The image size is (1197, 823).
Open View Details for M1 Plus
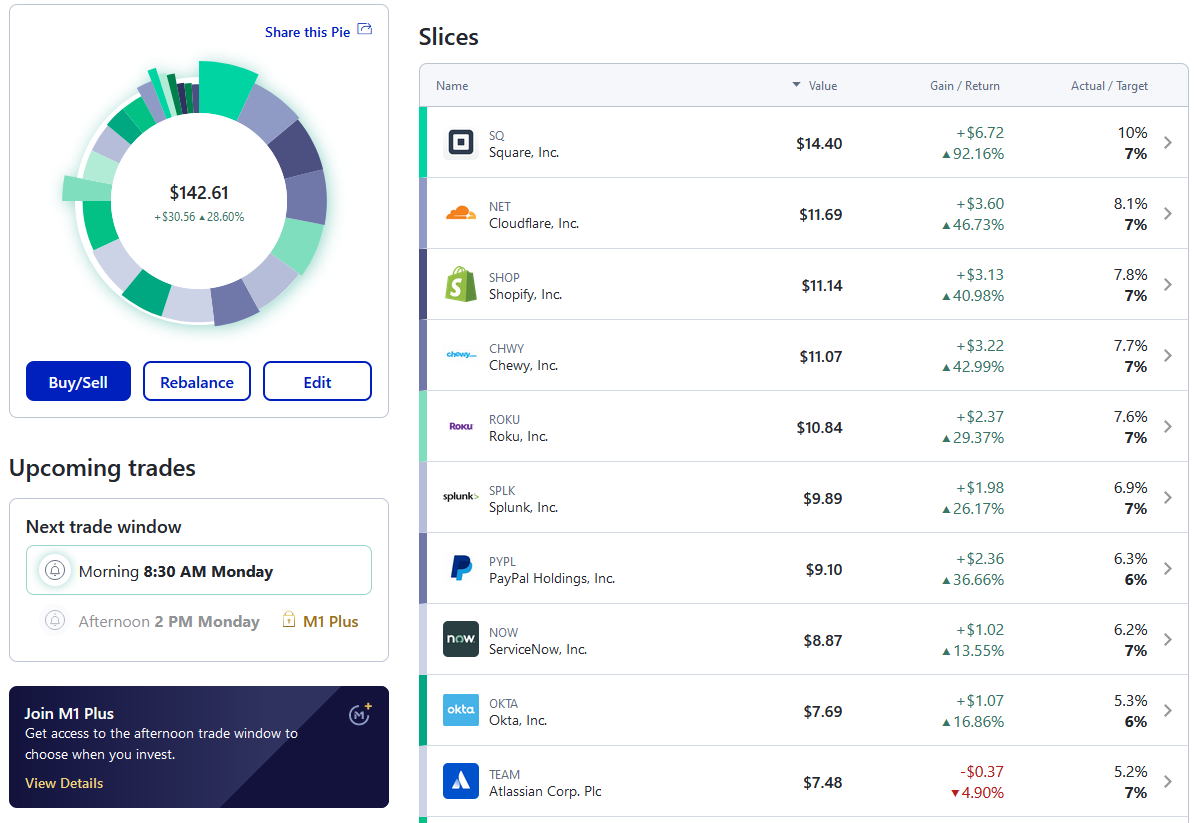[64, 783]
